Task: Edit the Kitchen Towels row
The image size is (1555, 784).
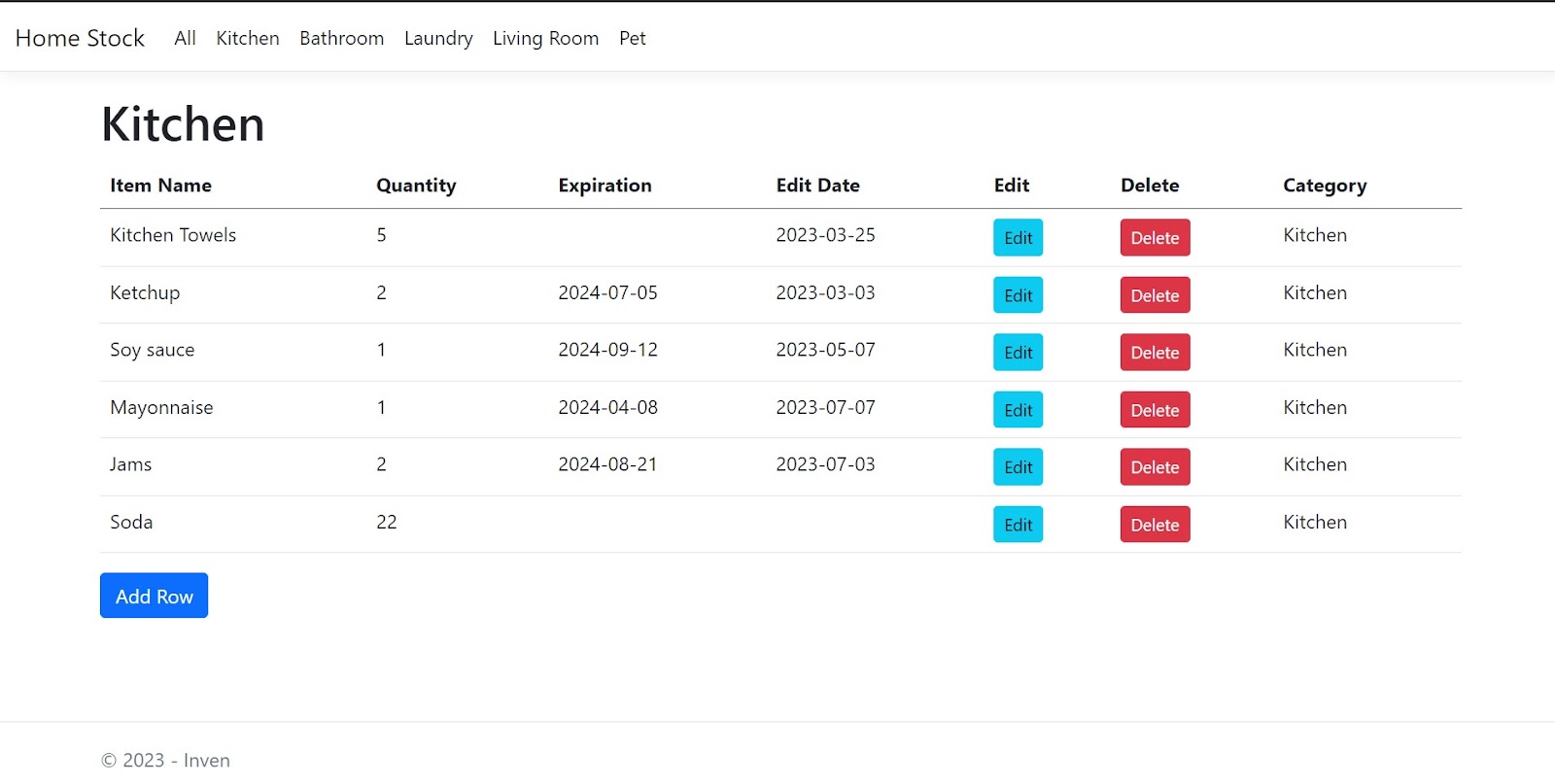Action: tap(1018, 238)
